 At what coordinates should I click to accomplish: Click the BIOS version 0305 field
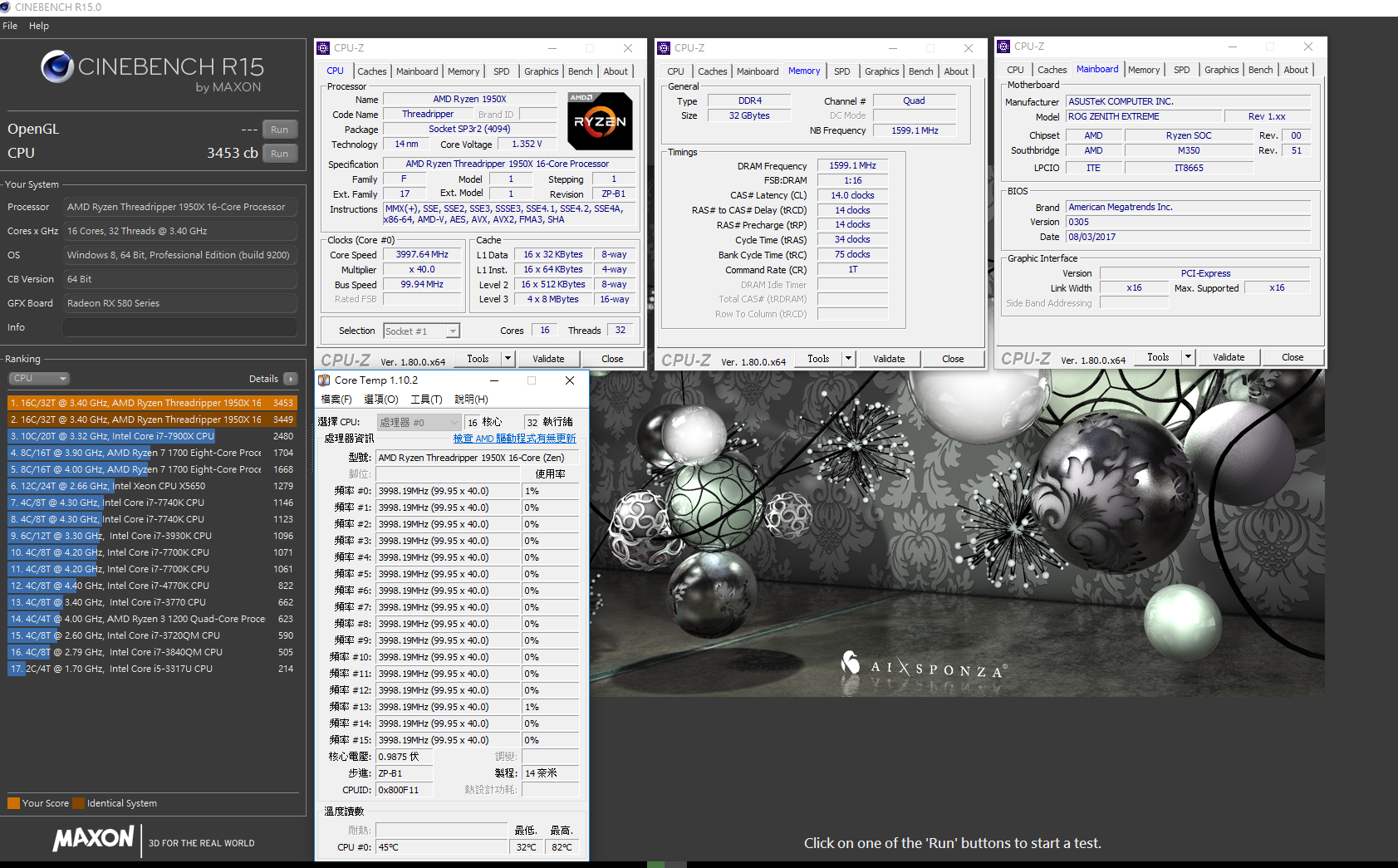click(x=1188, y=222)
